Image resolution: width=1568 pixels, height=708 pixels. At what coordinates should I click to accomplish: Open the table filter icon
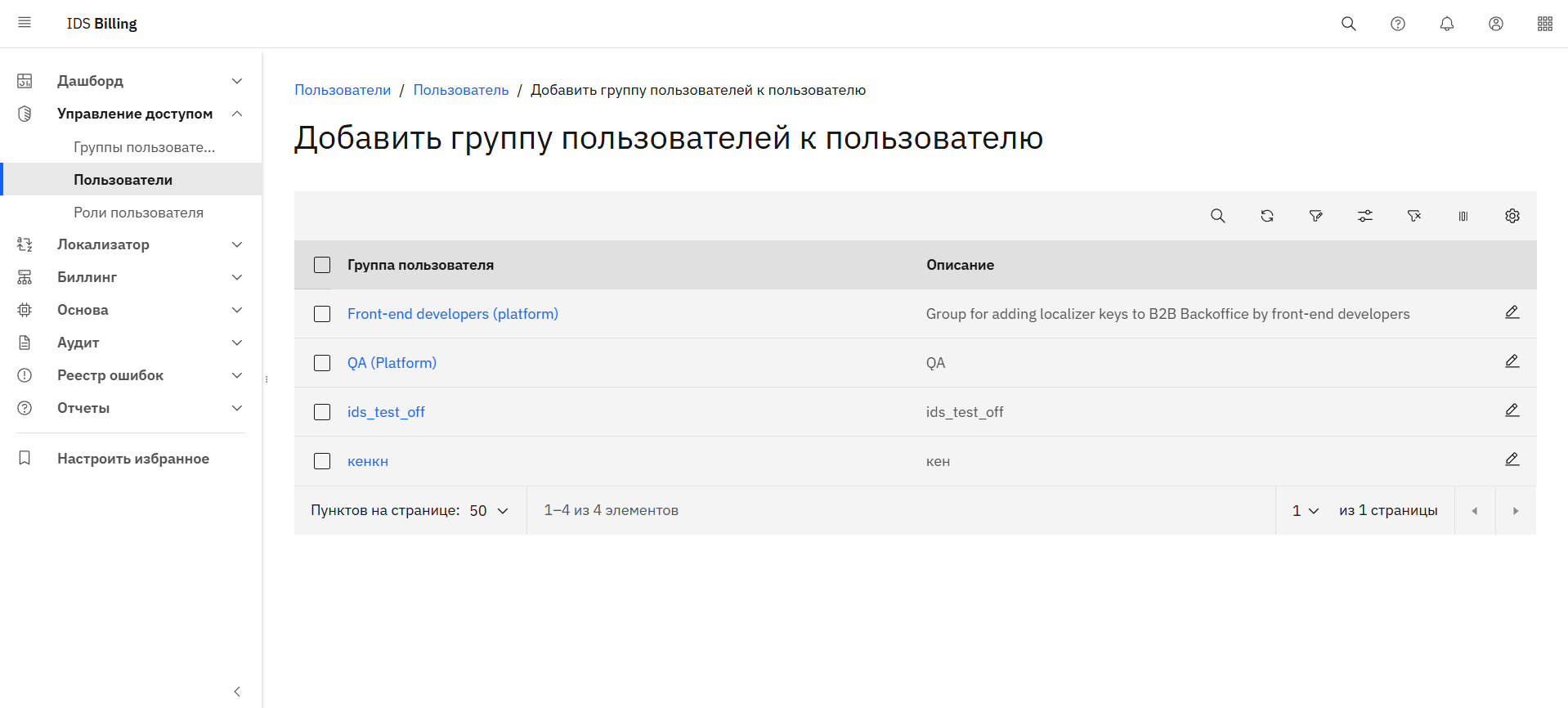[1315, 216]
